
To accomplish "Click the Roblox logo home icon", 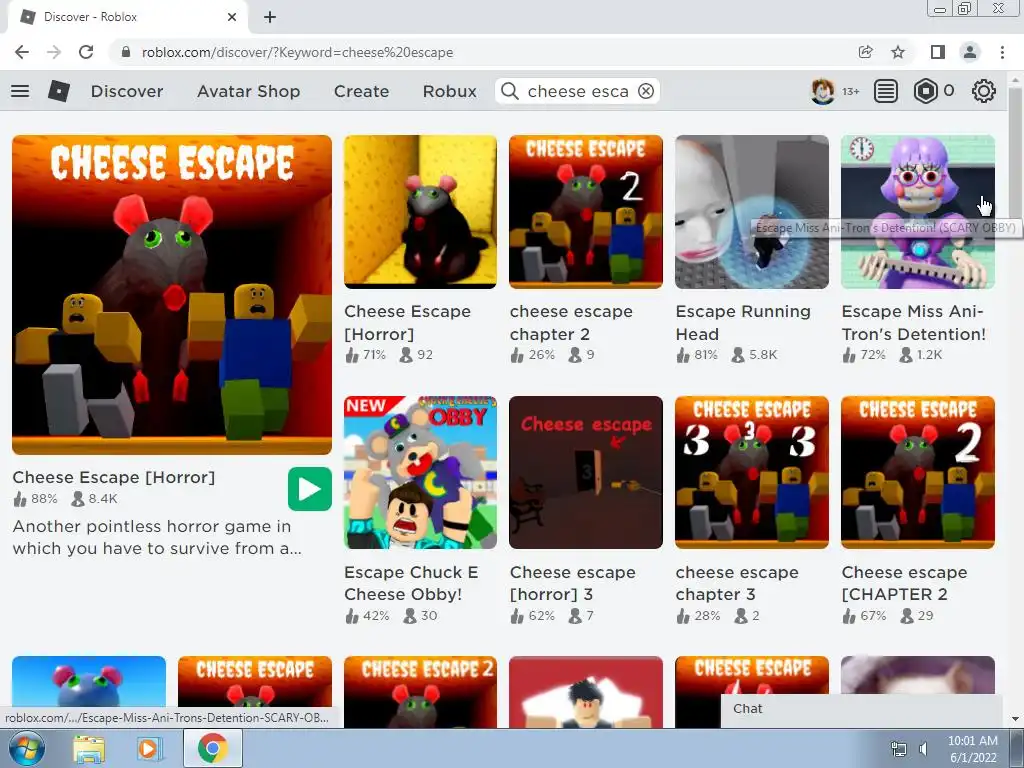I will click(59, 91).
